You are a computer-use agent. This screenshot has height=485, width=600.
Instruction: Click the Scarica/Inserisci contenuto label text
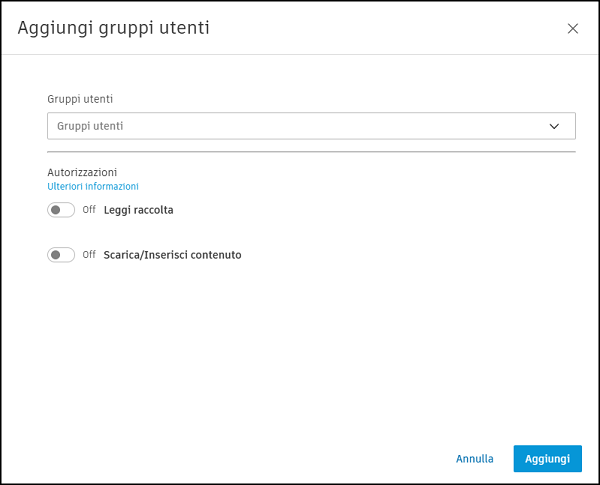tap(172, 255)
